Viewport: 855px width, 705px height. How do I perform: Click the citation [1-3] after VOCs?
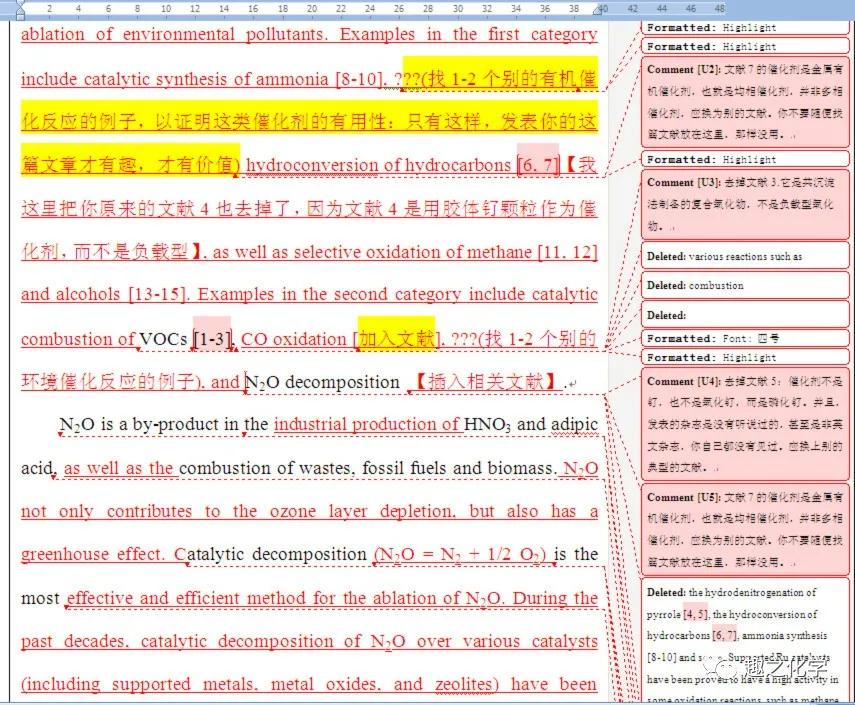point(207,339)
